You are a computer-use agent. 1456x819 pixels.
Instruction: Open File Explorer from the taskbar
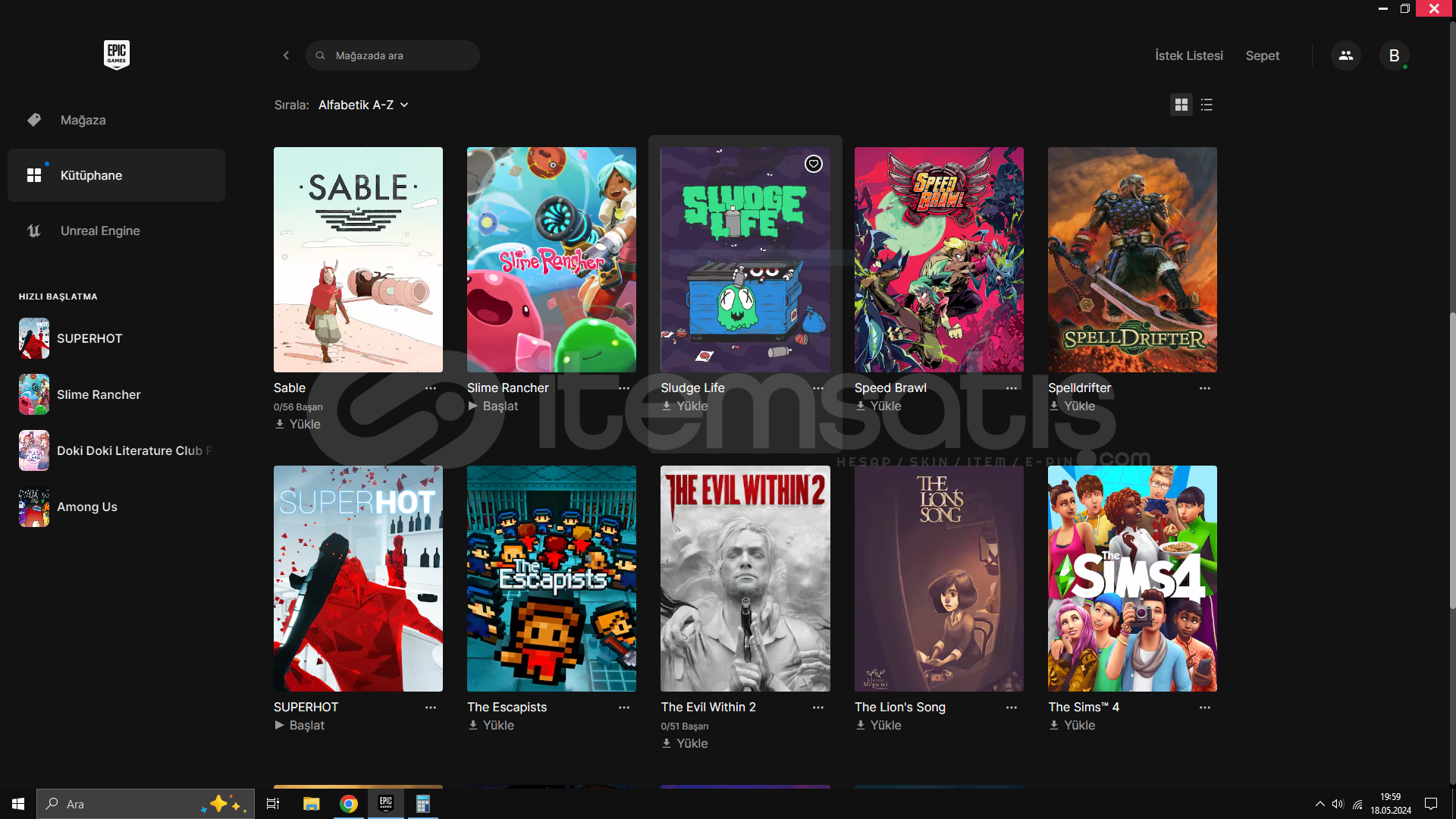click(x=311, y=804)
